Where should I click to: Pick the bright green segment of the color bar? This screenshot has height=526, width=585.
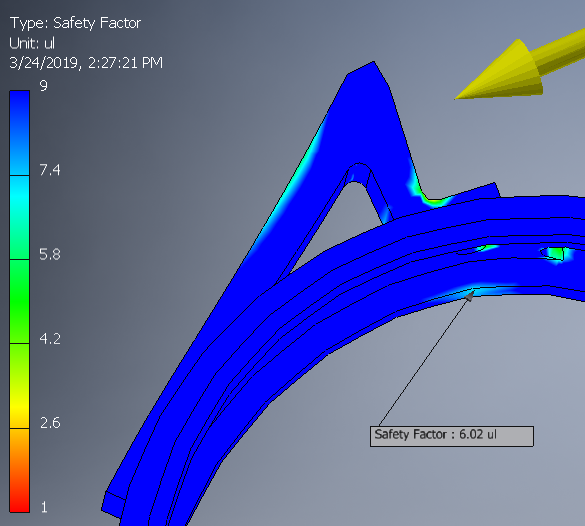tap(19, 301)
